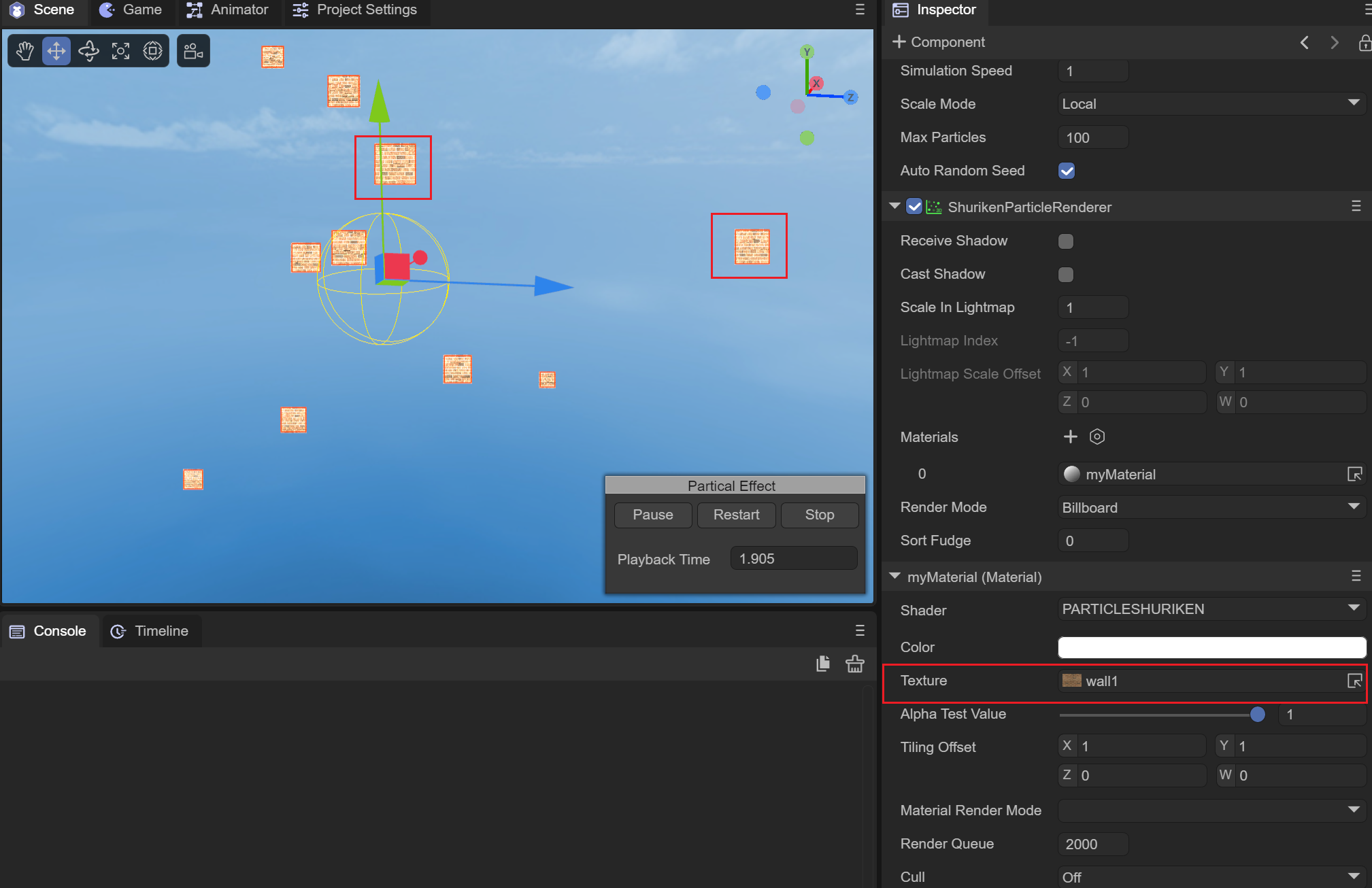Pause the particle effect

tap(652, 515)
